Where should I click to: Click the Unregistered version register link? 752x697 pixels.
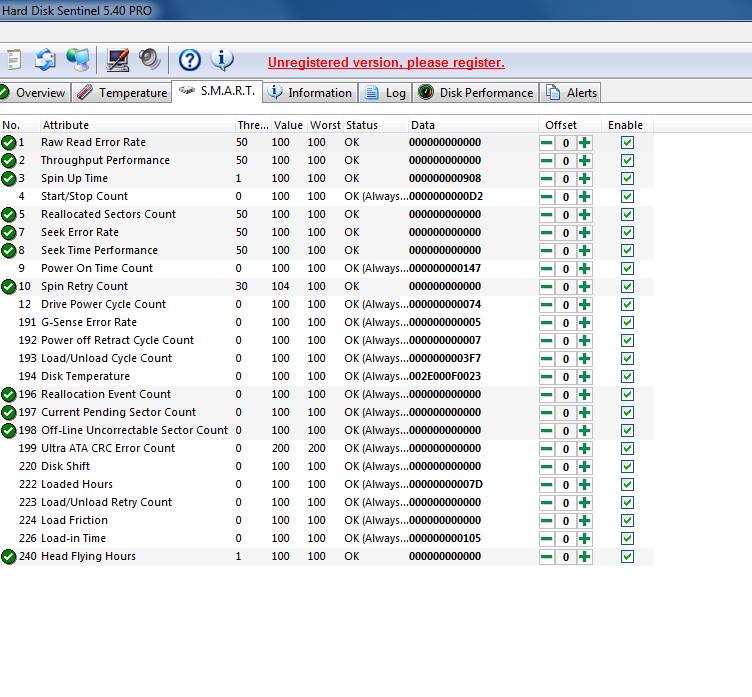pos(386,62)
